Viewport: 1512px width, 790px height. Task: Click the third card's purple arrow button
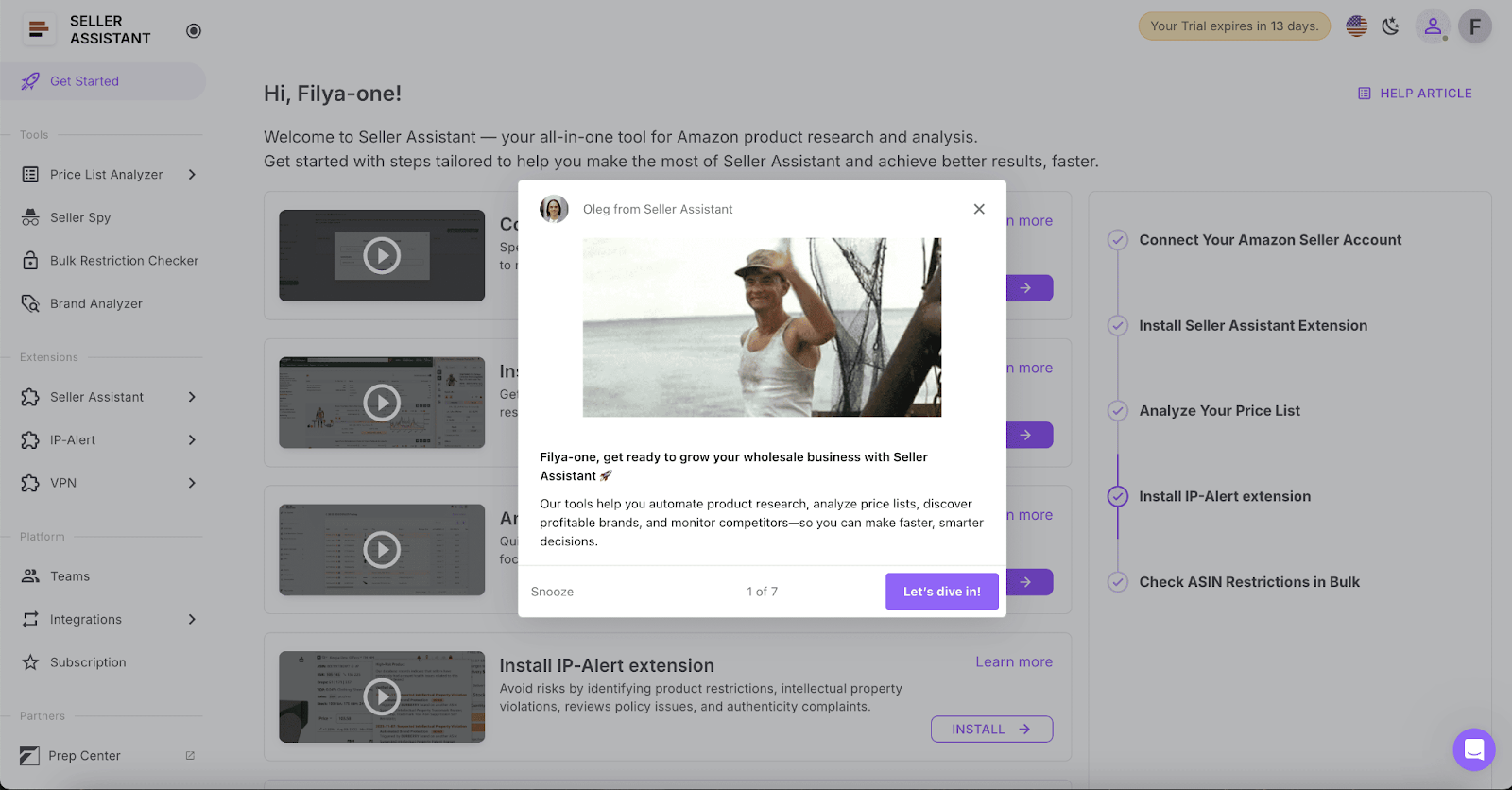pos(1029,582)
